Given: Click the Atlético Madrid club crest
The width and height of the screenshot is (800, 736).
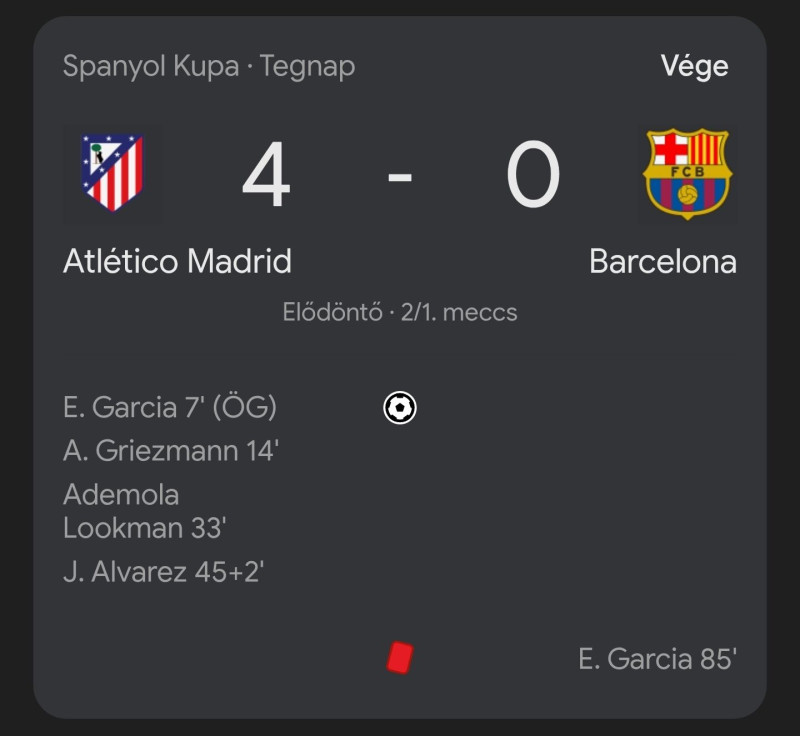Looking at the screenshot, I should pos(112,172).
